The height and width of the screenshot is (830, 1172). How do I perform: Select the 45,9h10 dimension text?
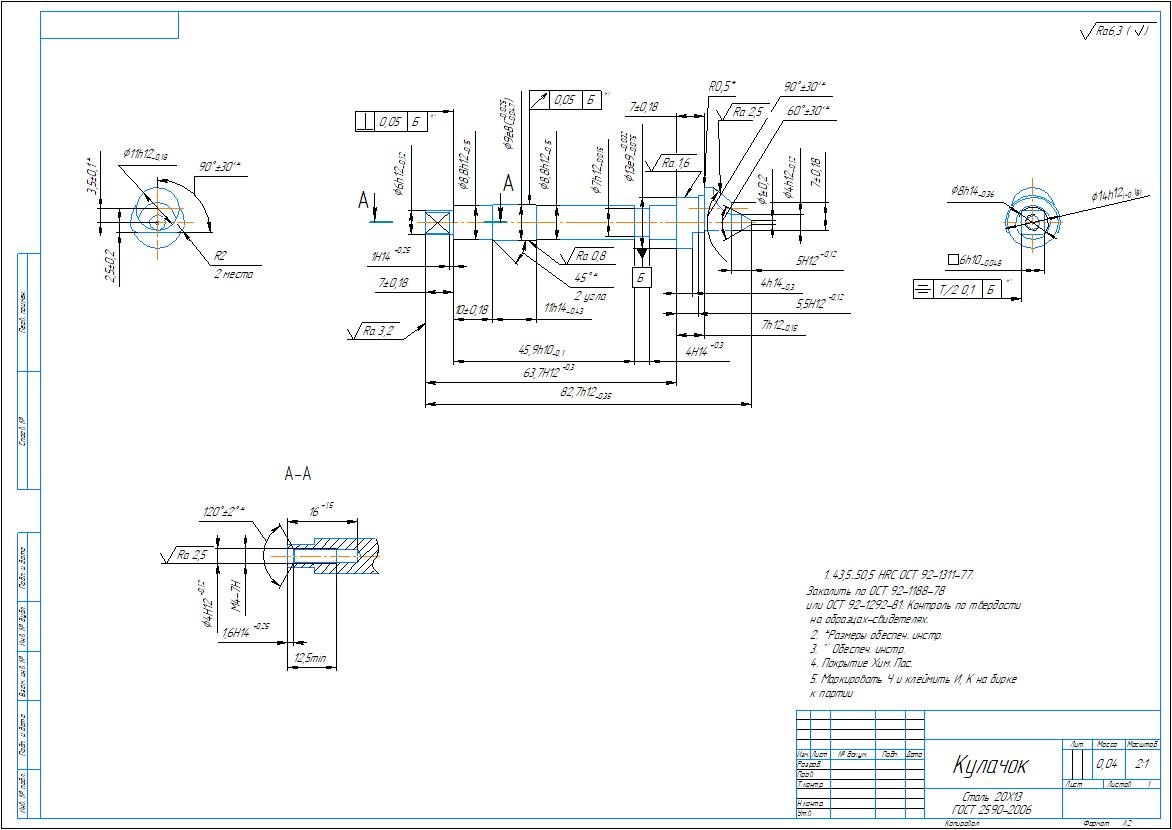(x=541, y=350)
